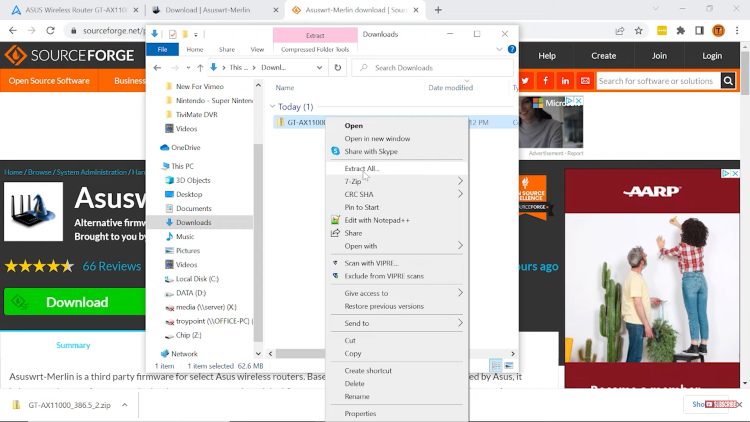Screen dimensions: 750x422
Task: Switch to large icons view button
Action: click(509, 366)
